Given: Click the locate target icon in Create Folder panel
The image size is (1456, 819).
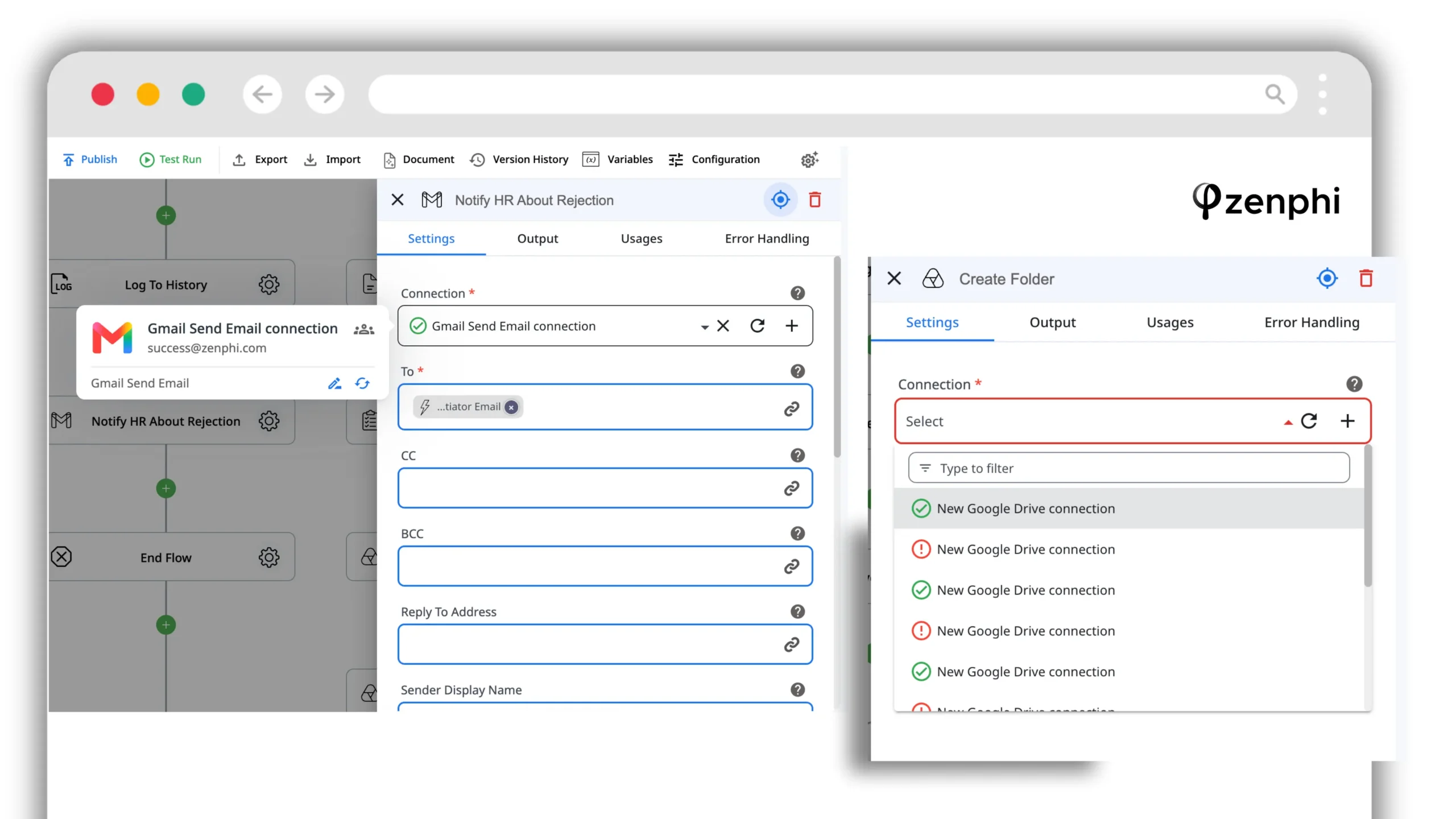Looking at the screenshot, I should point(1327,278).
